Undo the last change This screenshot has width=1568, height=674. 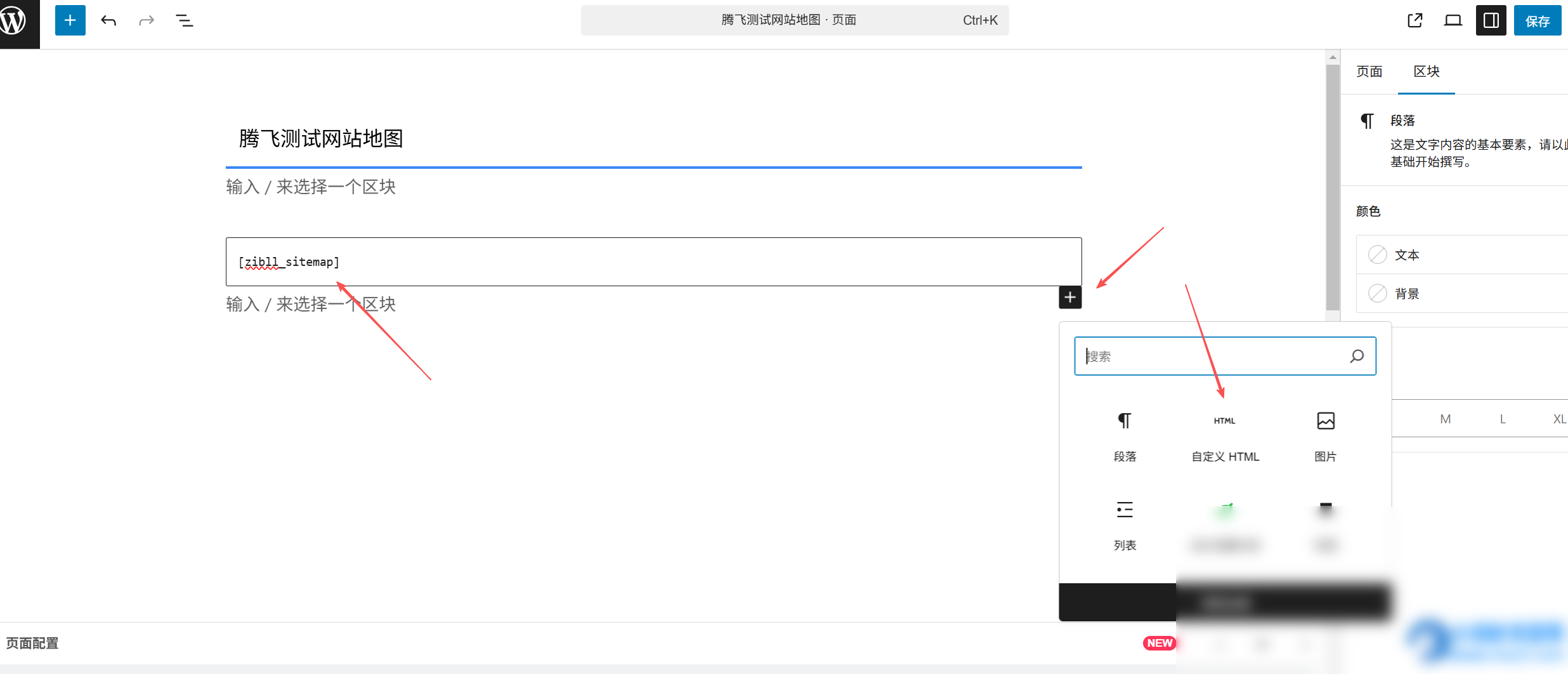pyautogui.click(x=108, y=20)
